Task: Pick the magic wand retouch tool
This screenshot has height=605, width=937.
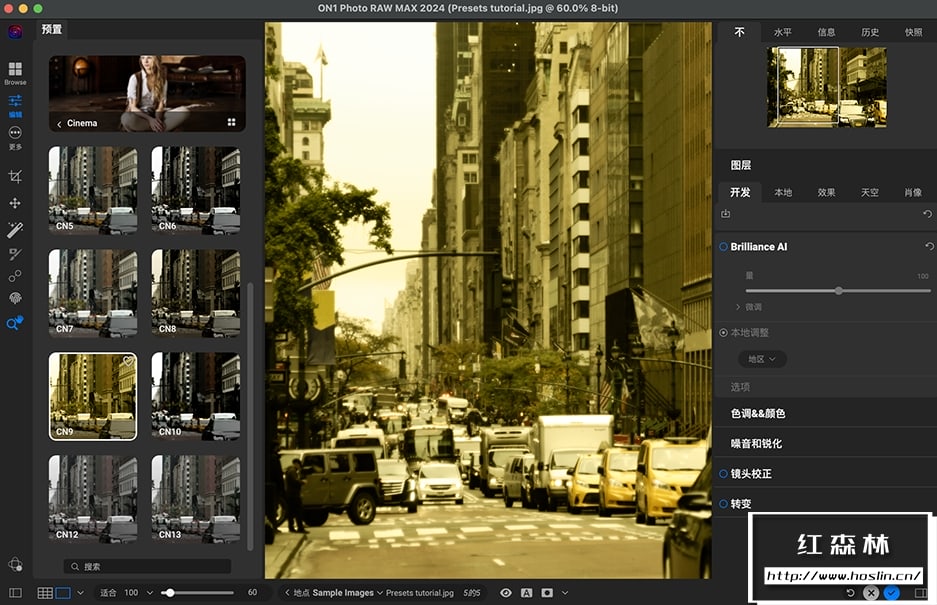Action: click(x=15, y=230)
